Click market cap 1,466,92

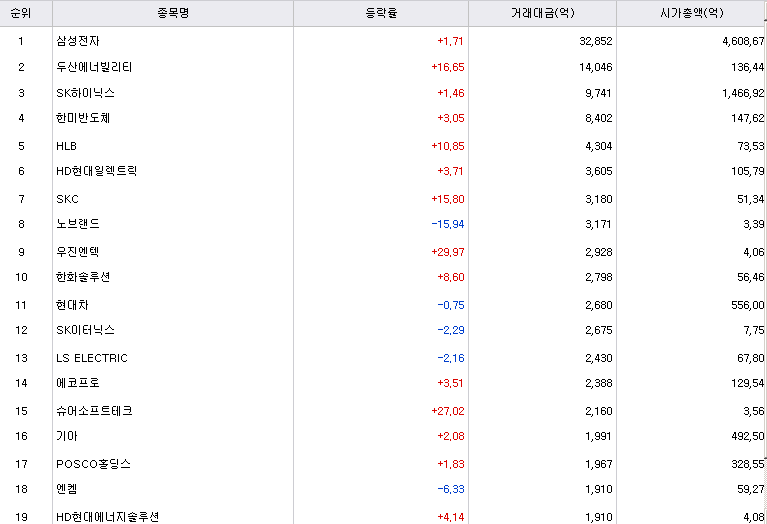pos(743,93)
